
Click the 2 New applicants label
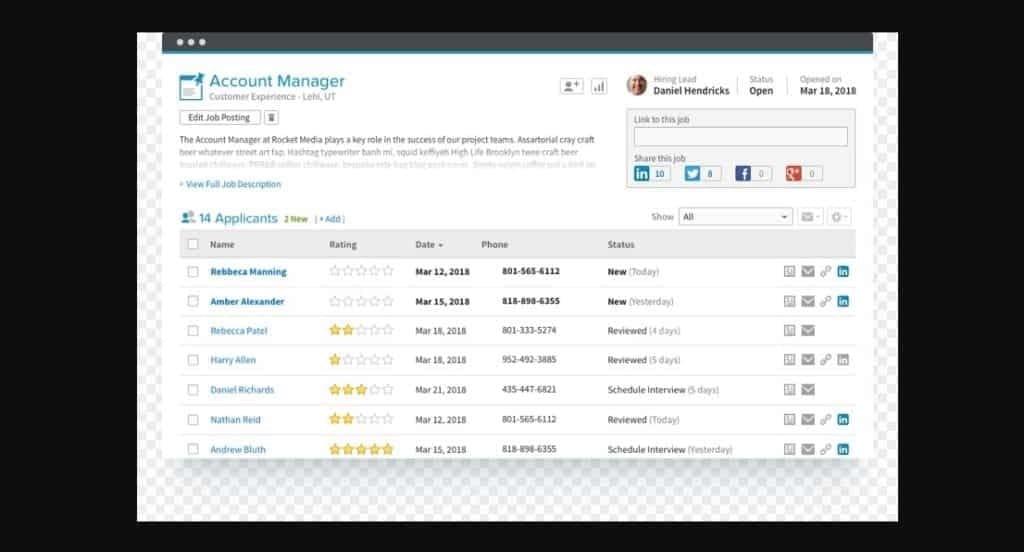(296, 219)
